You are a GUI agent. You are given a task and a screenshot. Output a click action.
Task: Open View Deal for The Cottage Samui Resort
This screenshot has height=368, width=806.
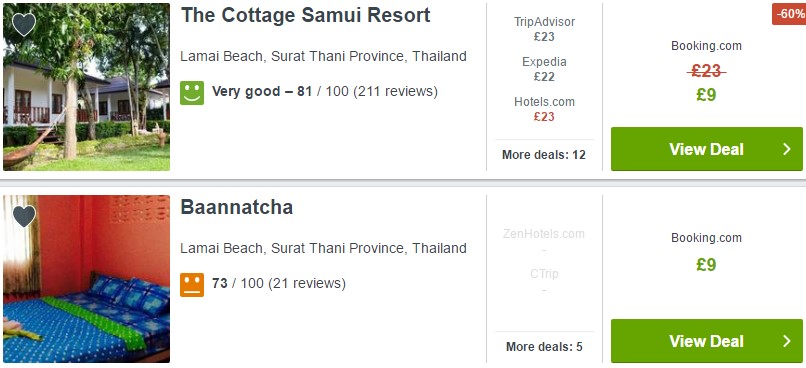(x=706, y=149)
